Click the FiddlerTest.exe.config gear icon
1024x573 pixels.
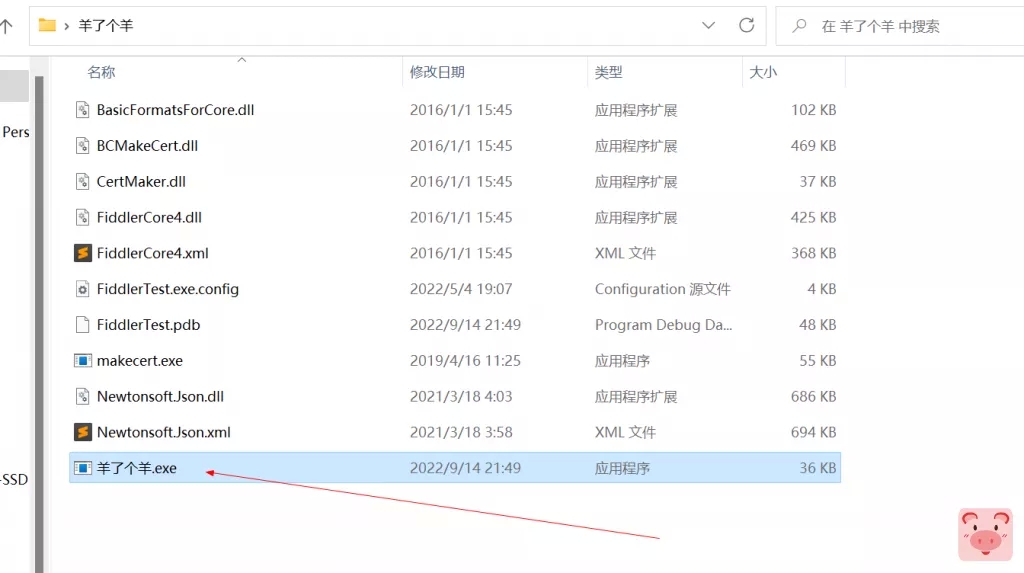click(82, 289)
